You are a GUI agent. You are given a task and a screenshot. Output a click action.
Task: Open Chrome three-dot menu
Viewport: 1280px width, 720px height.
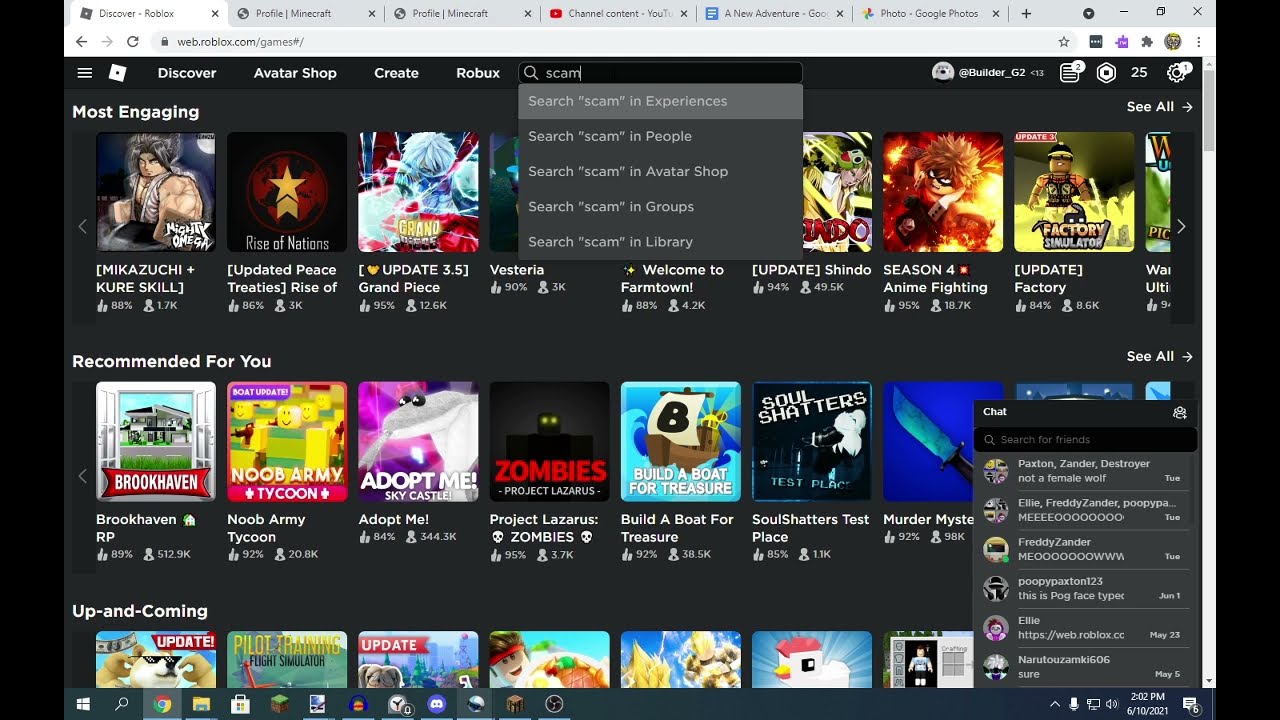(1198, 42)
